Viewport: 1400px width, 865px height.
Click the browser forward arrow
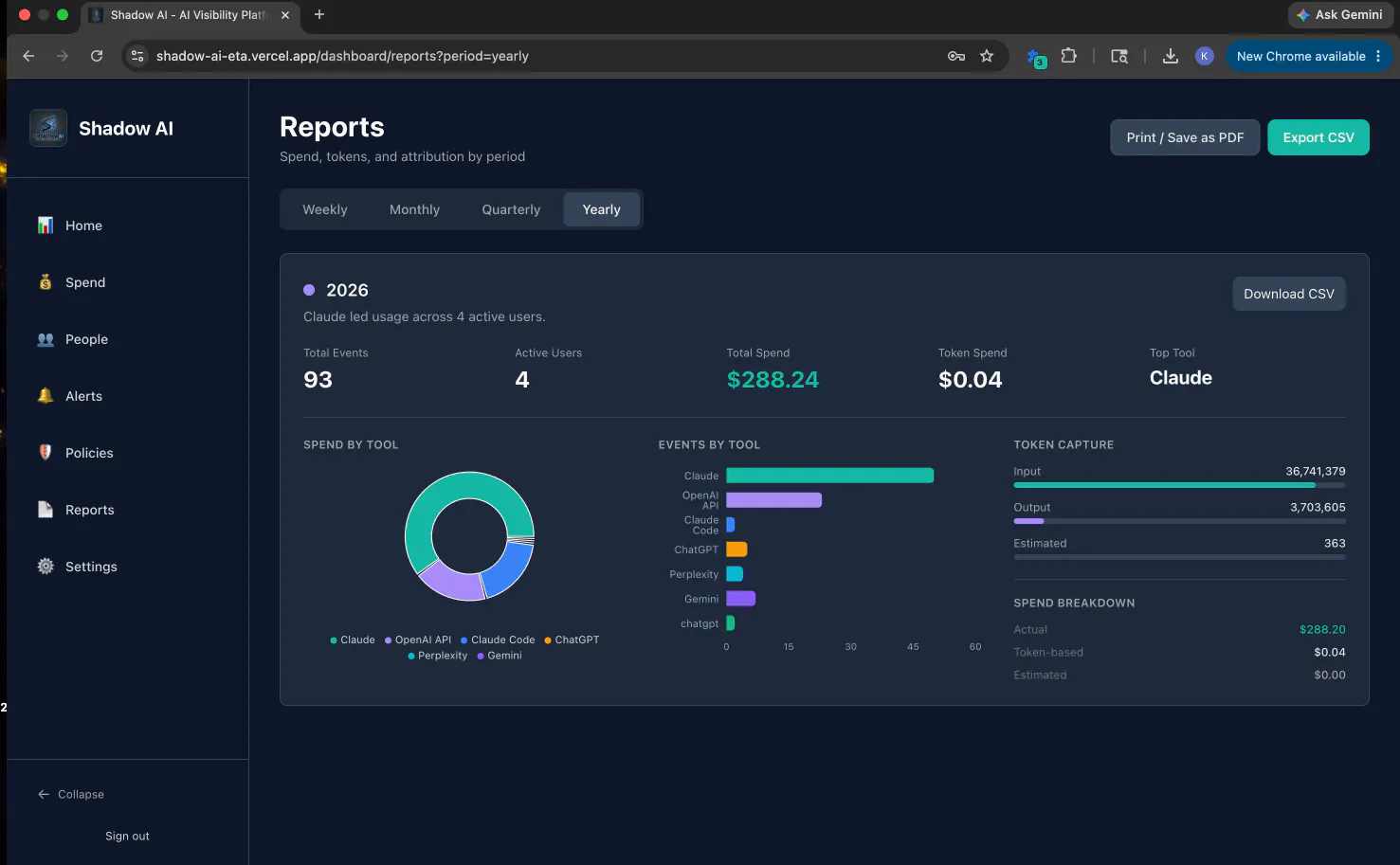63,56
